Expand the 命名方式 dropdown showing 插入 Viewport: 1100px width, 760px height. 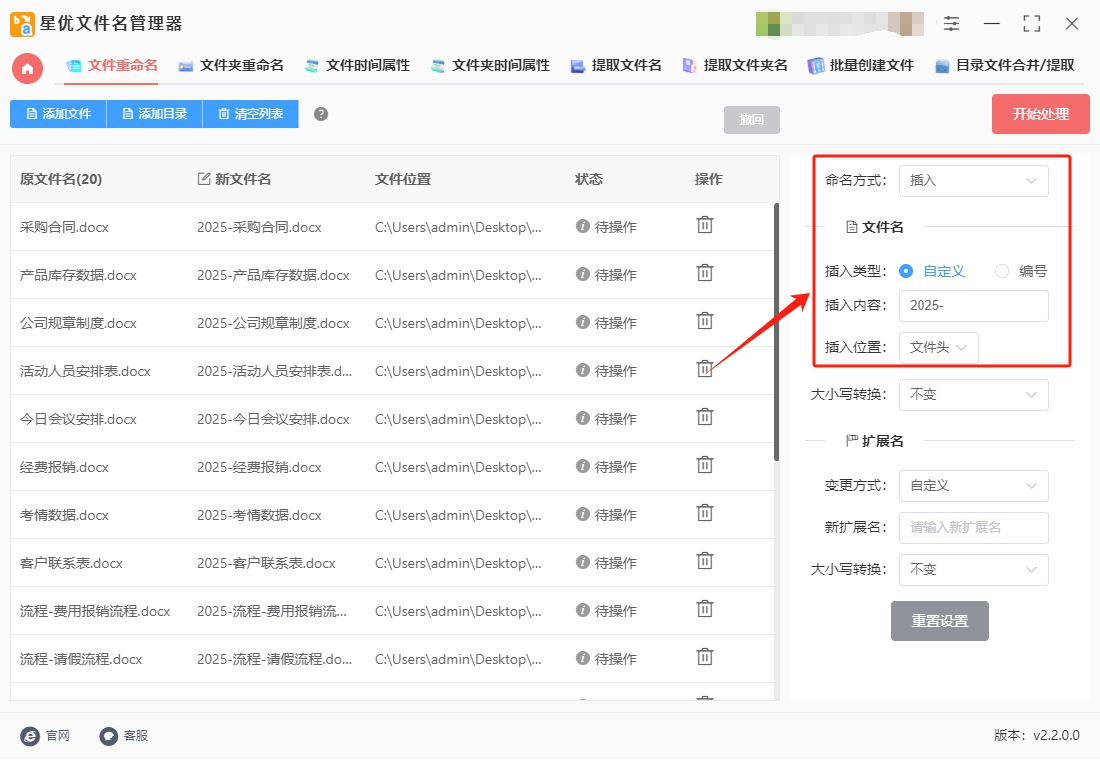pyautogui.click(x=973, y=180)
